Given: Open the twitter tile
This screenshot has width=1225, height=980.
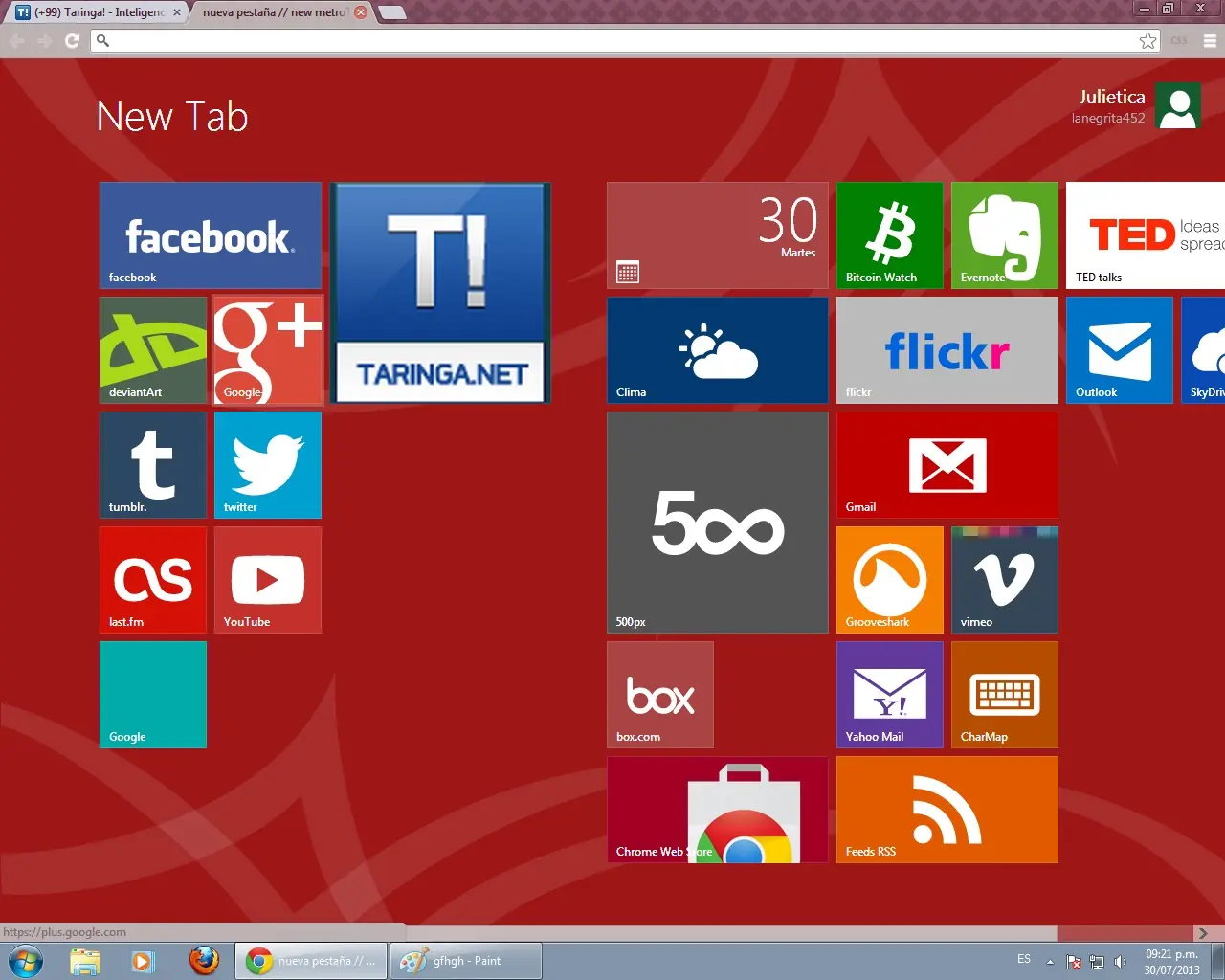Looking at the screenshot, I should tap(268, 465).
